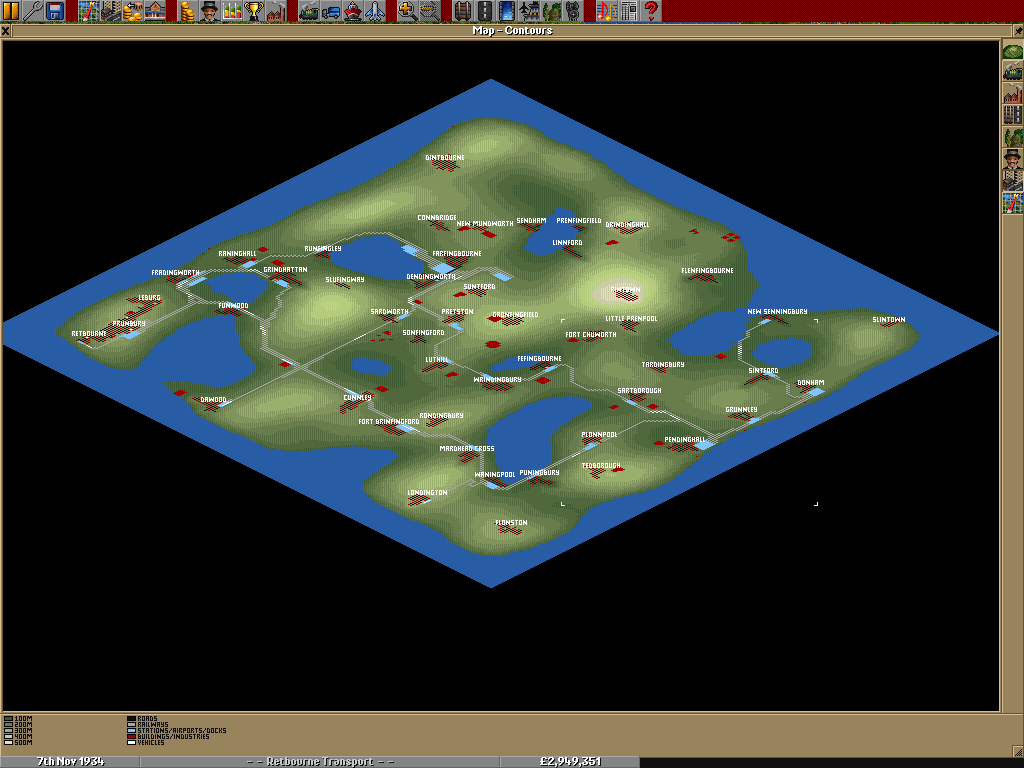Screen dimensions: 1024x768
Task: Open the company league trophy icon
Action: [254, 10]
